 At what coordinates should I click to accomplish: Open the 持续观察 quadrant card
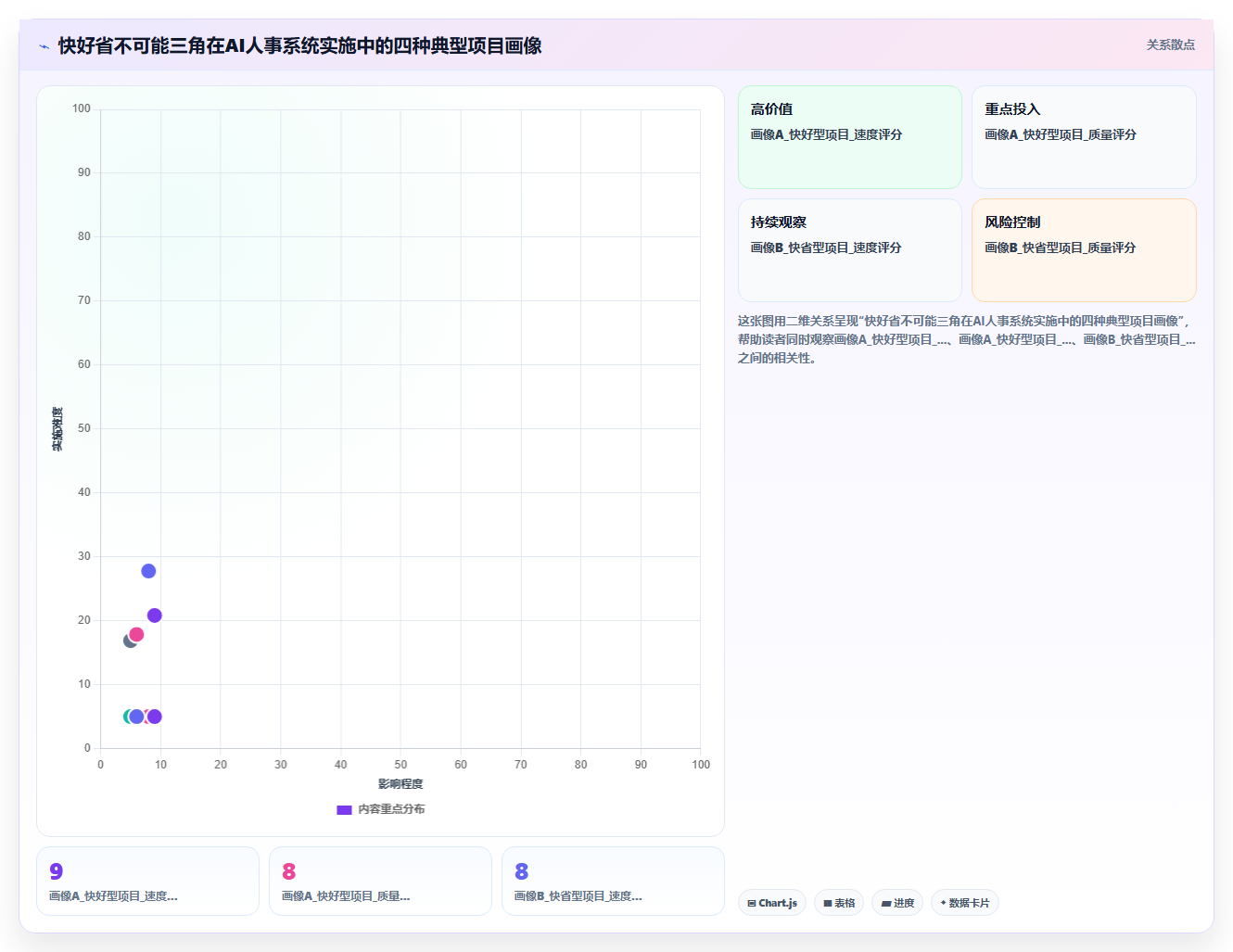point(850,250)
